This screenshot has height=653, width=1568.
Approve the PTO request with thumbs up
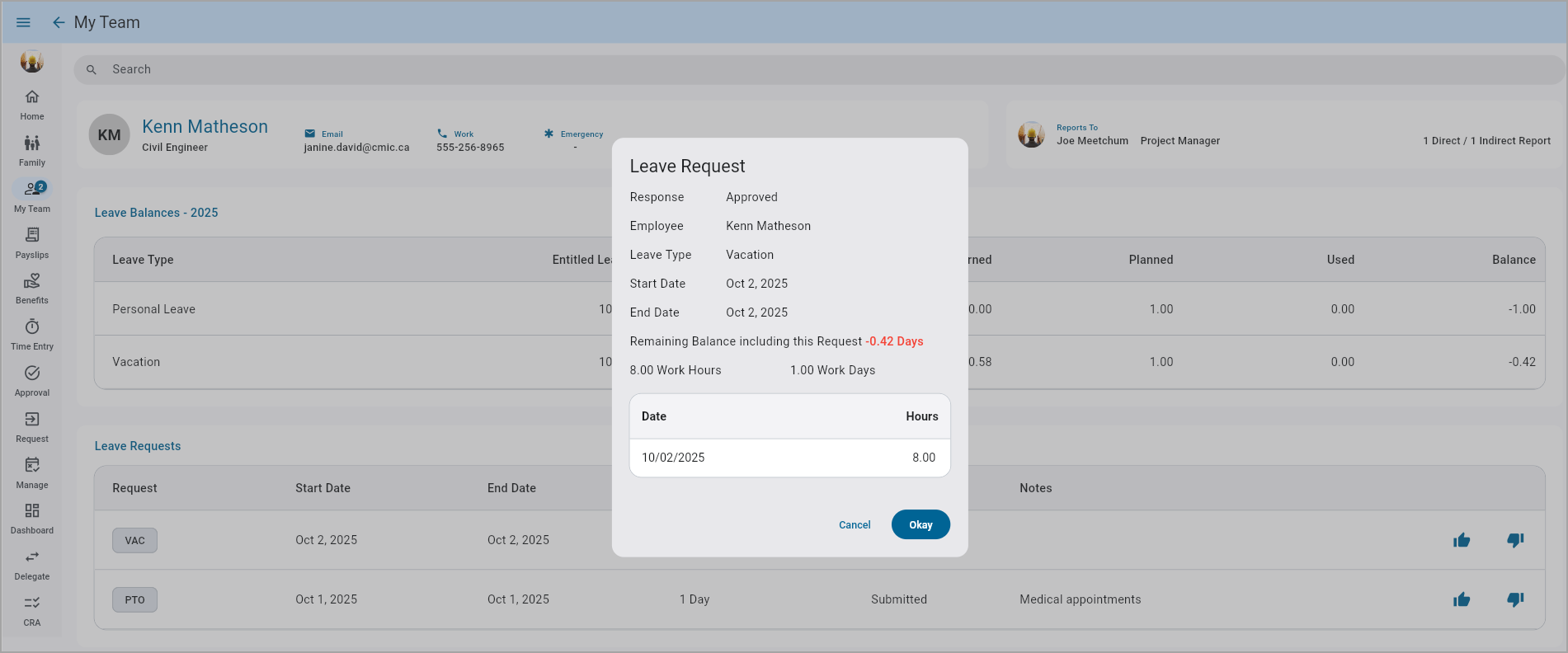pyautogui.click(x=1462, y=599)
